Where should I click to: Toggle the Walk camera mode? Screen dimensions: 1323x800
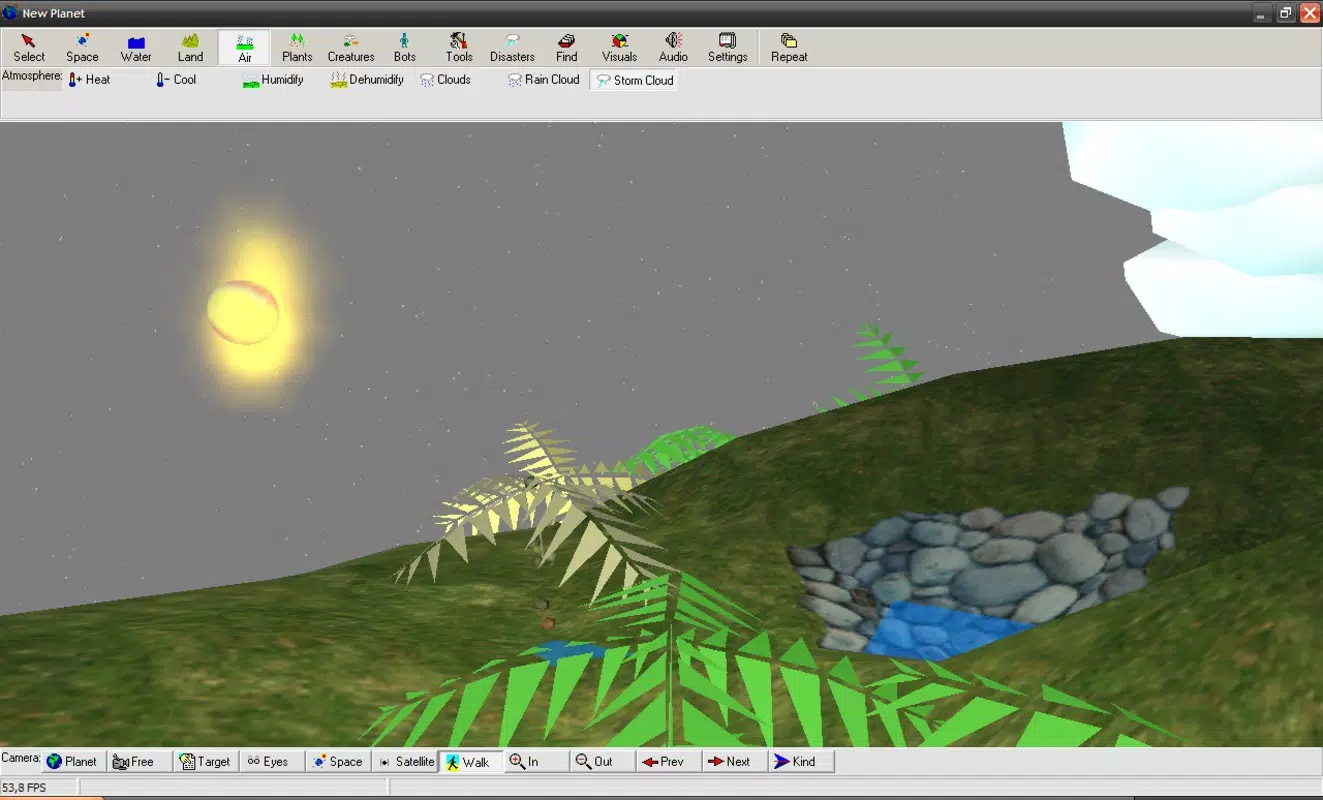(x=470, y=762)
